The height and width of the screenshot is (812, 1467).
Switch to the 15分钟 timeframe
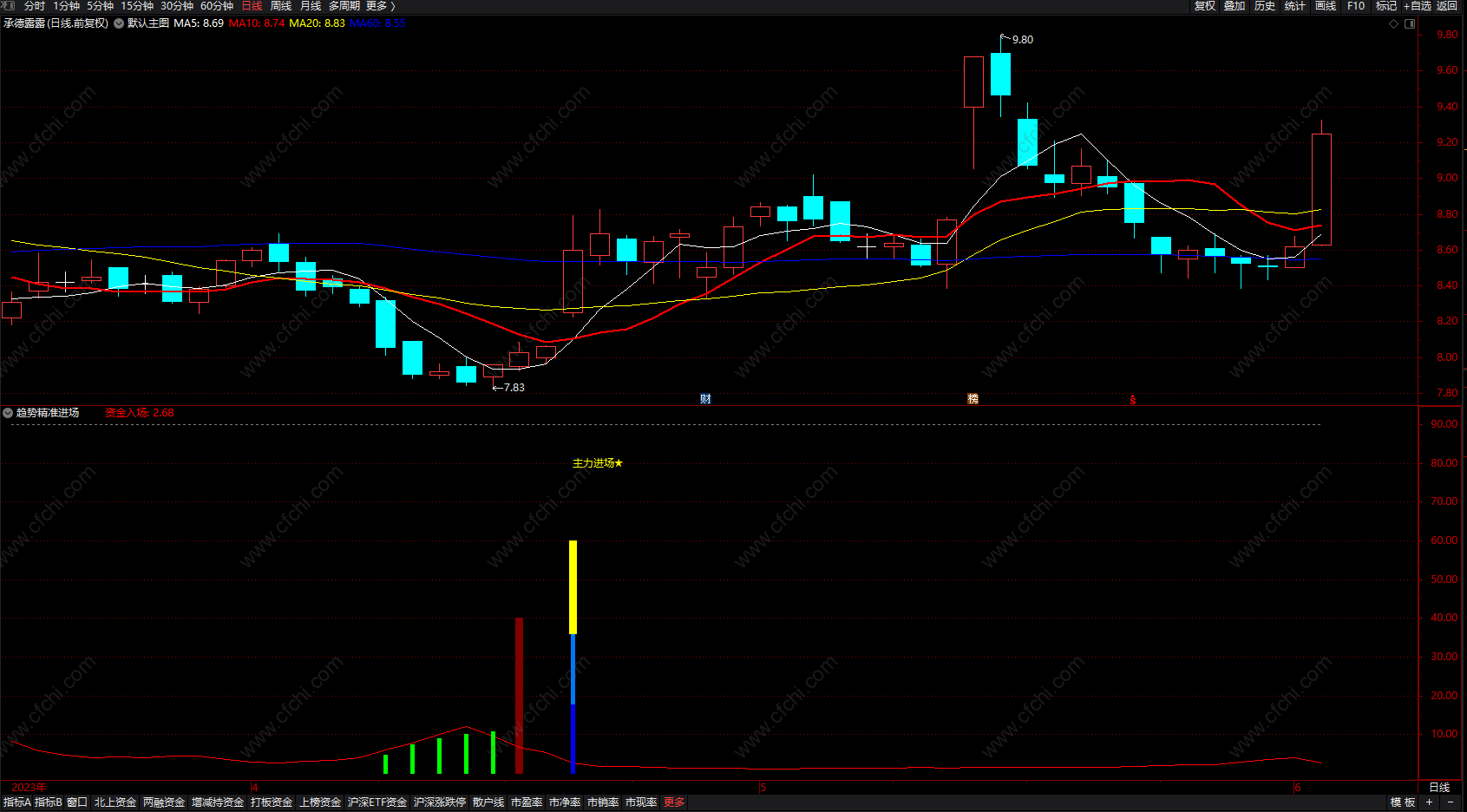(x=137, y=6)
